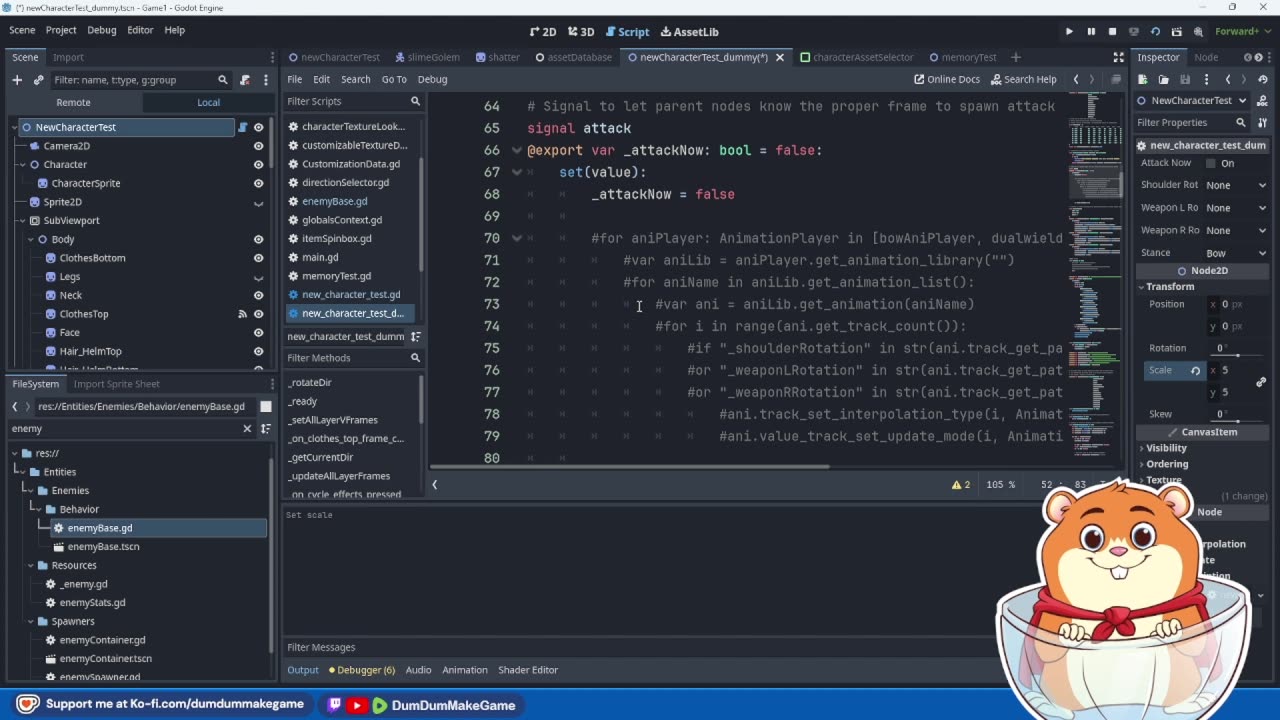Run the project with the play button
Screen dimensions: 1280x720
[x=1069, y=31]
